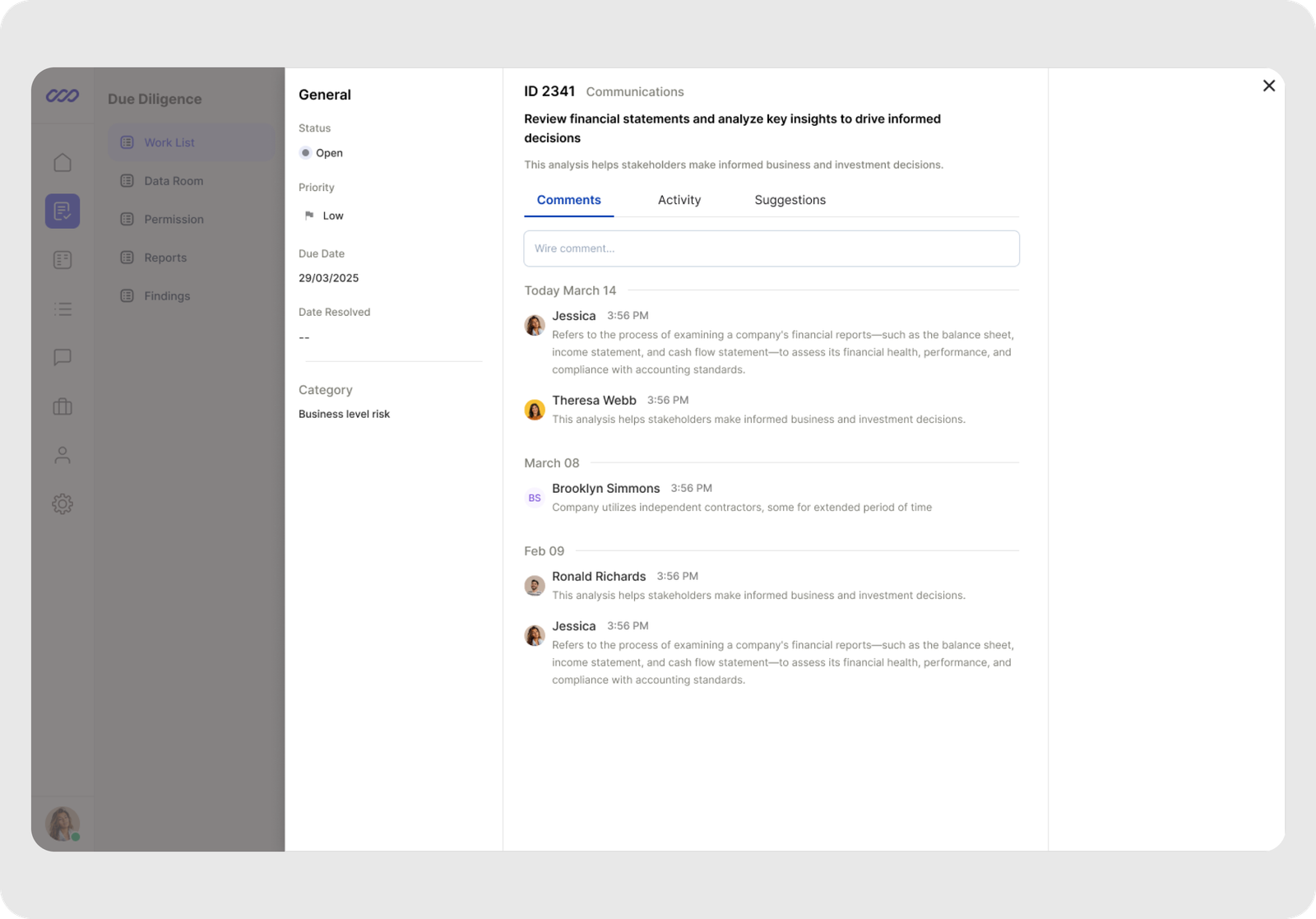Click the user profile sidebar icon
Image resolution: width=1316 pixels, height=919 pixels.
(63, 455)
